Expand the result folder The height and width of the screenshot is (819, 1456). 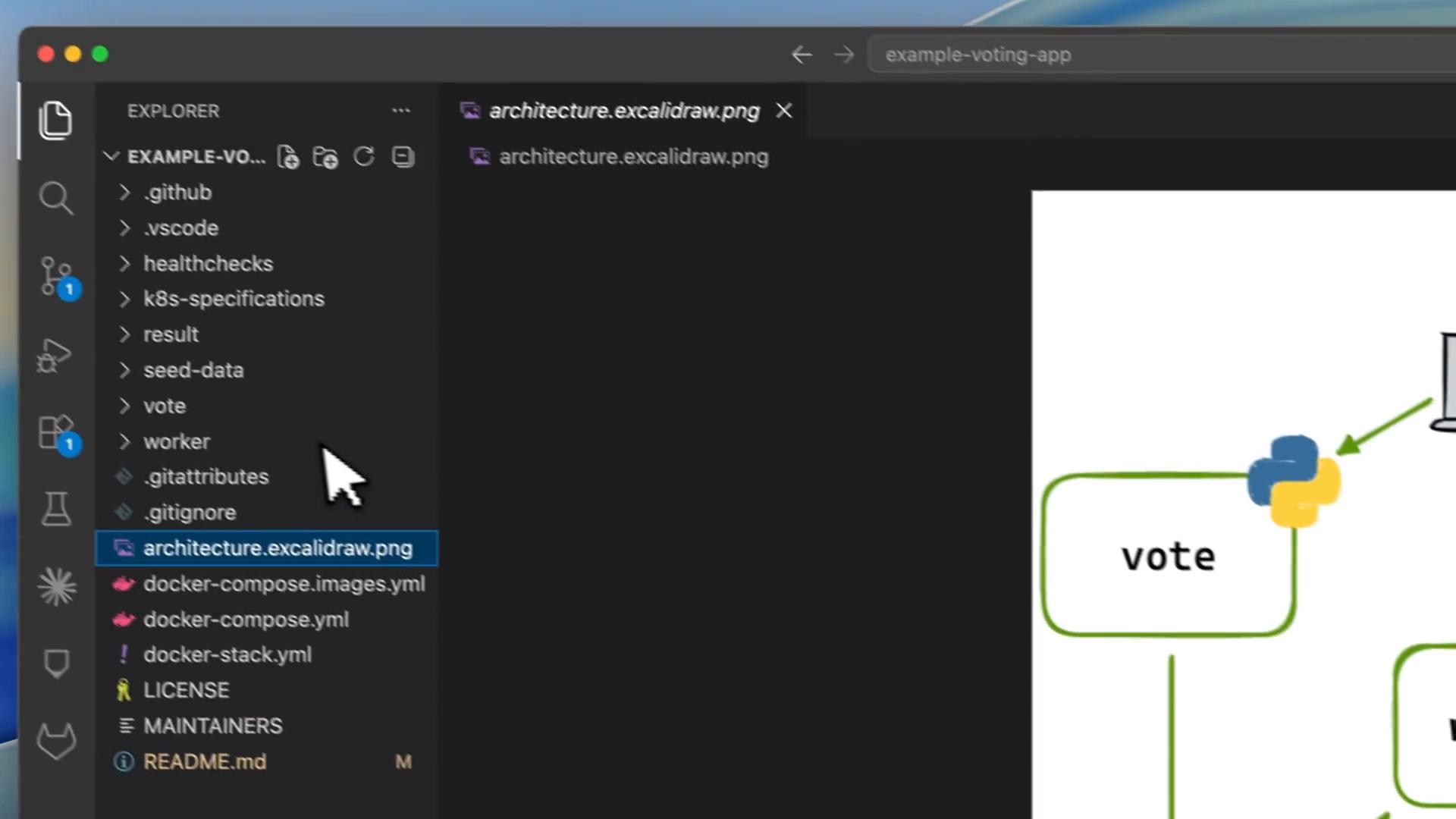tap(266, 334)
